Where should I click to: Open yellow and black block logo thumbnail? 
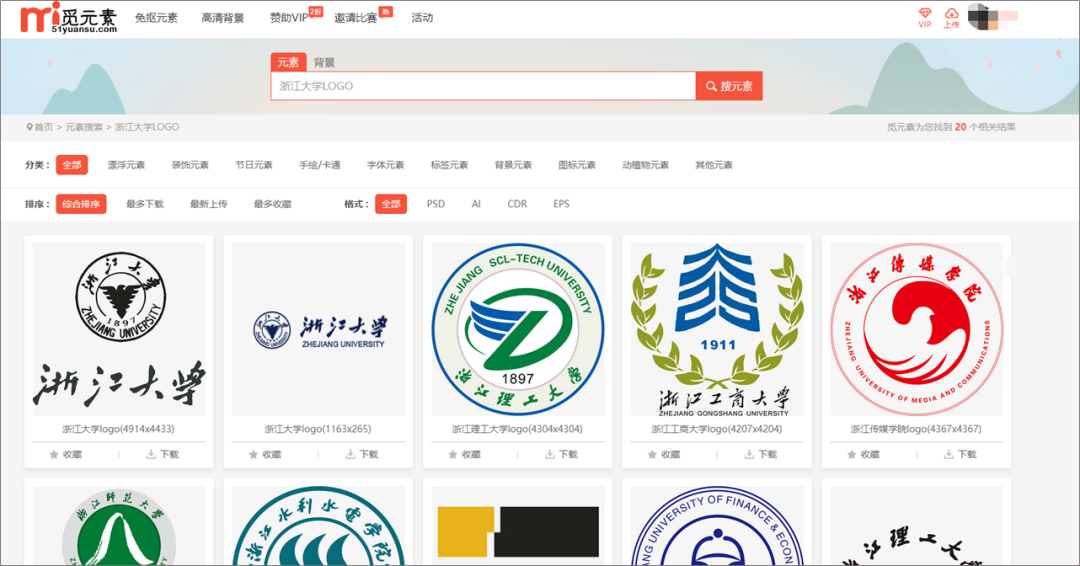click(x=518, y=526)
